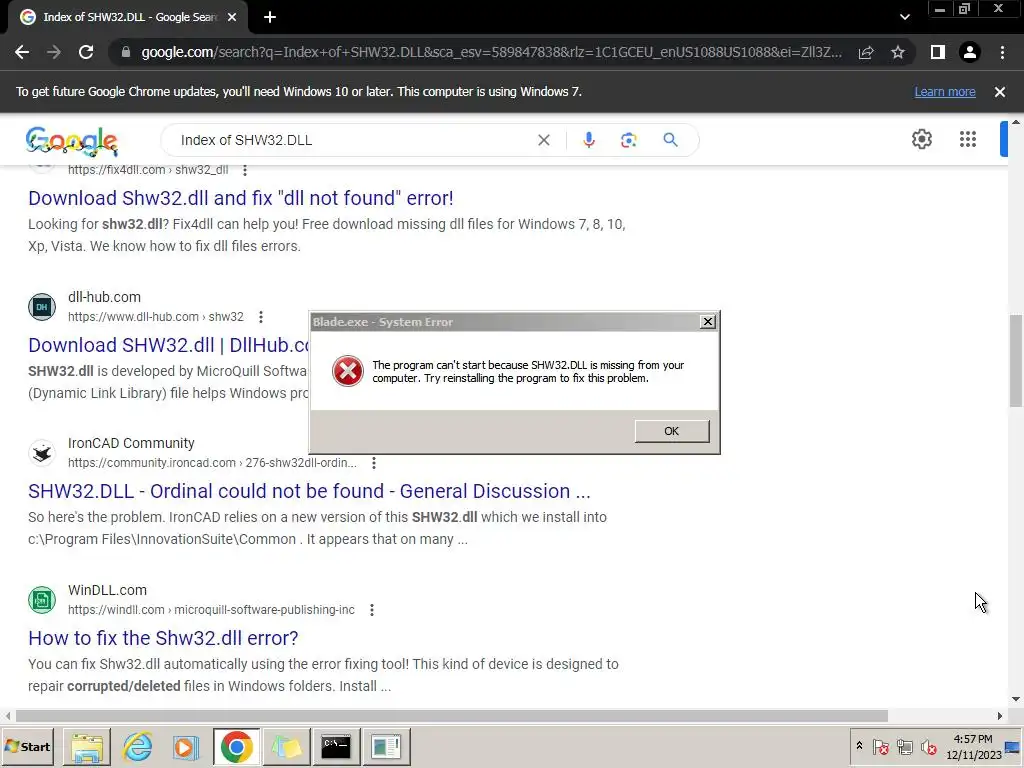Click the dll-hub.com site icon

[42, 307]
